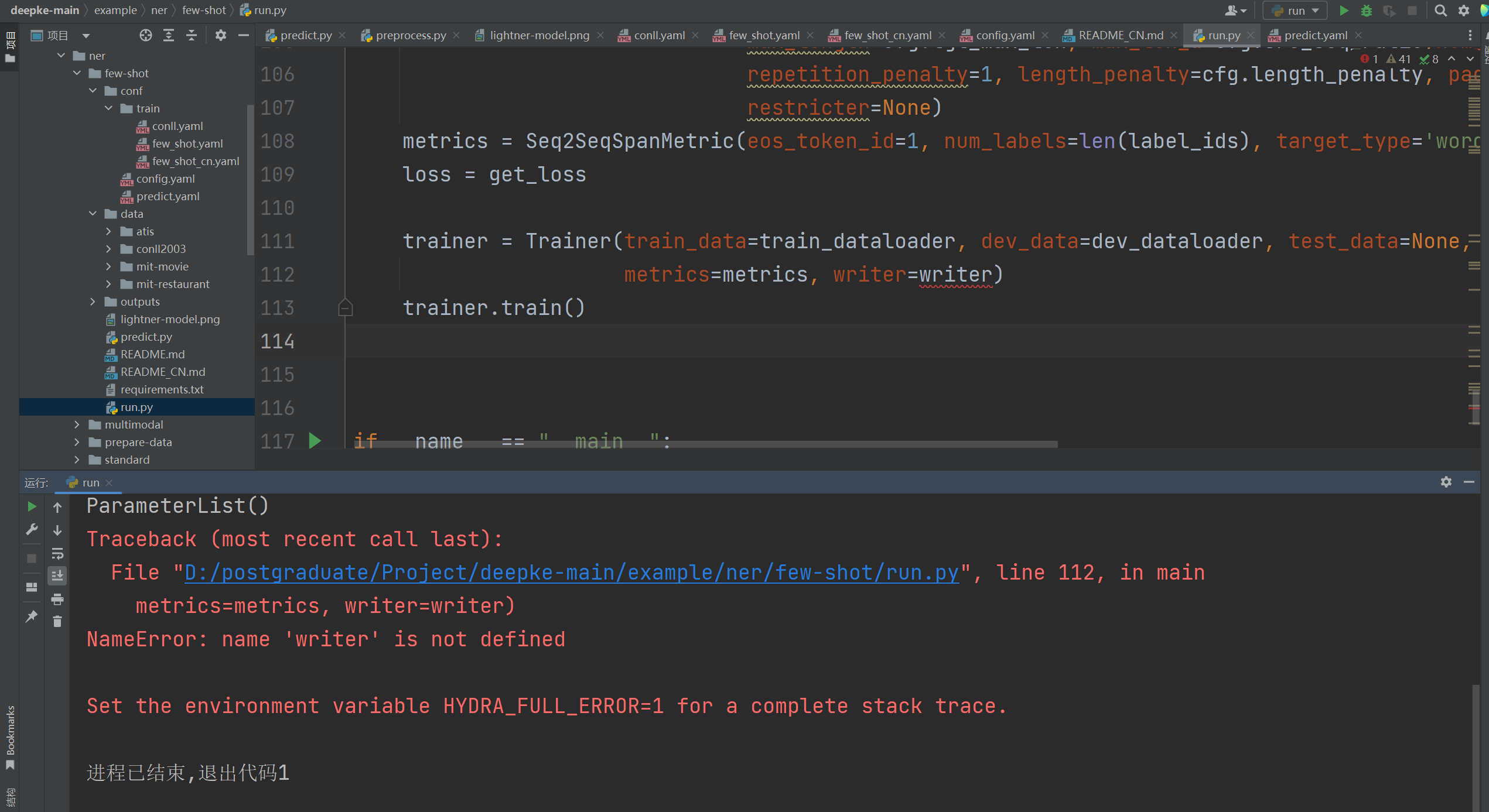This screenshot has width=1489, height=812.
Task: Rerun using the run console green arrow
Action: pyautogui.click(x=32, y=506)
